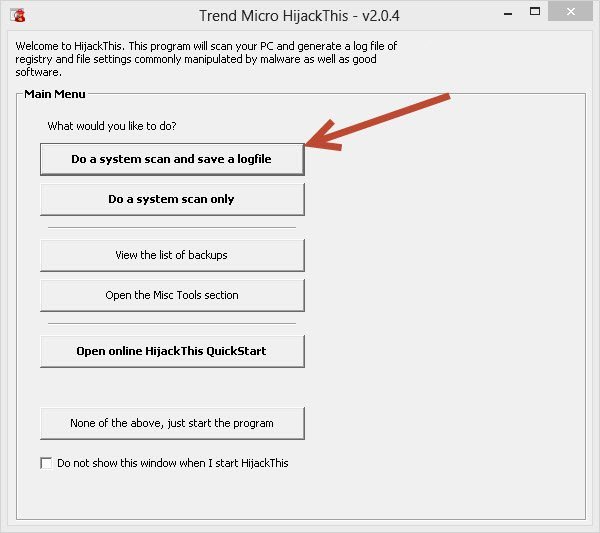Start a system scan and save a logfile
The image size is (600, 533).
point(172,159)
